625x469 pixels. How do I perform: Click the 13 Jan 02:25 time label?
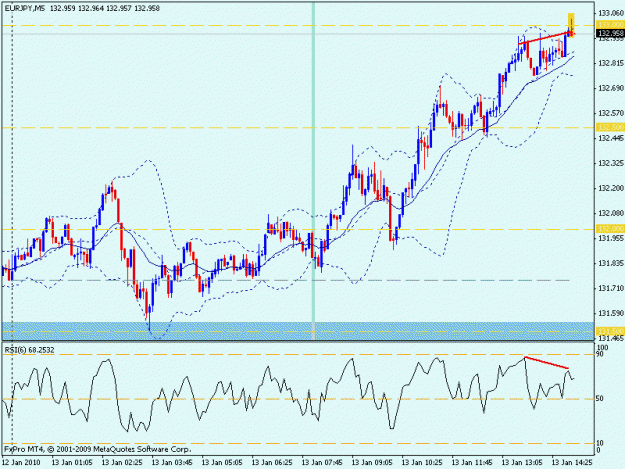[122, 462]
